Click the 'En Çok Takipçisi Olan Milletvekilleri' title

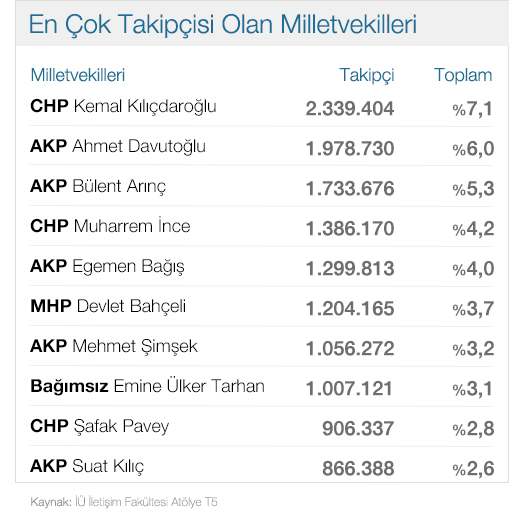pos(223,25)
